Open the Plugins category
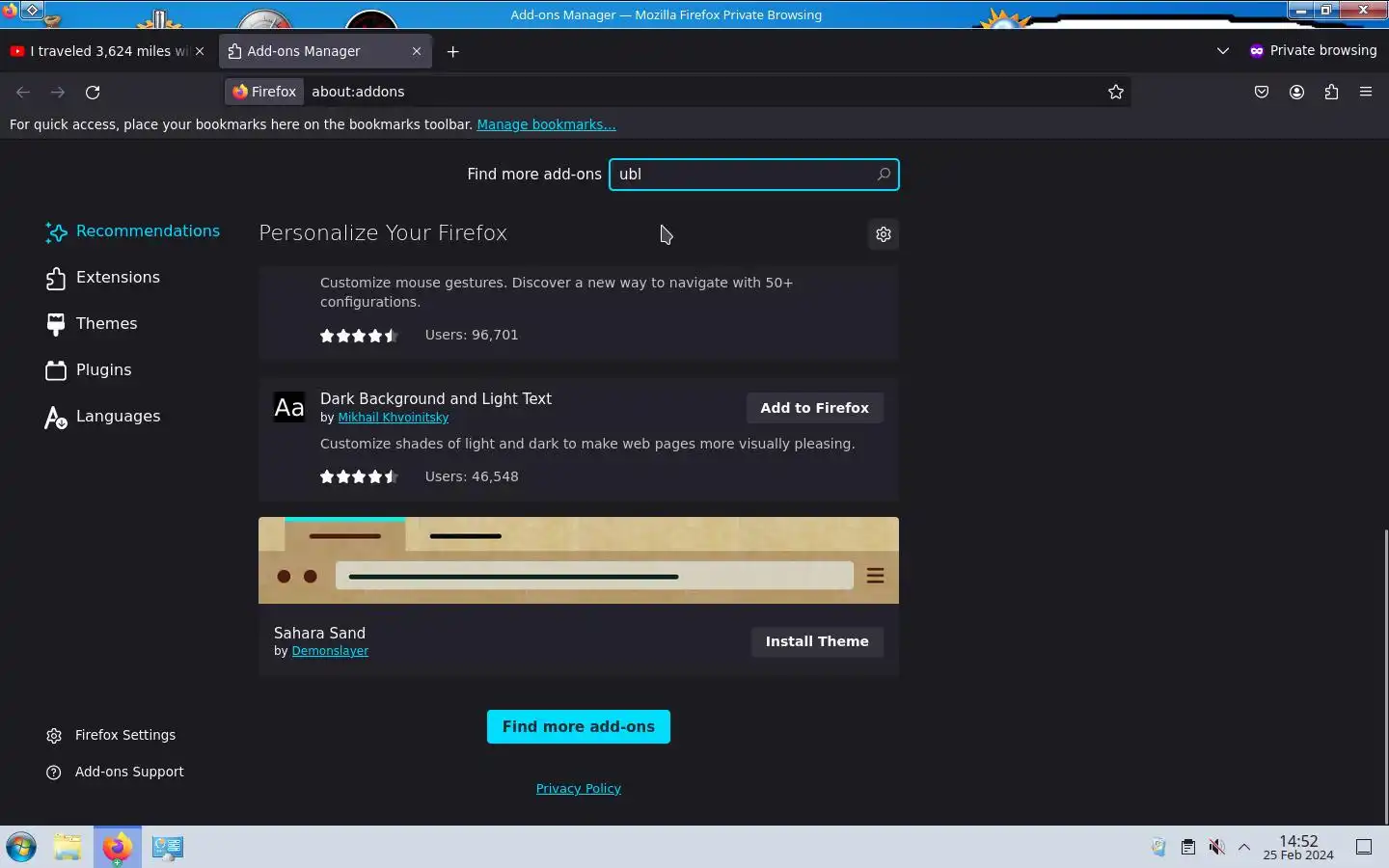1389x868 pixels. (89, 370)
